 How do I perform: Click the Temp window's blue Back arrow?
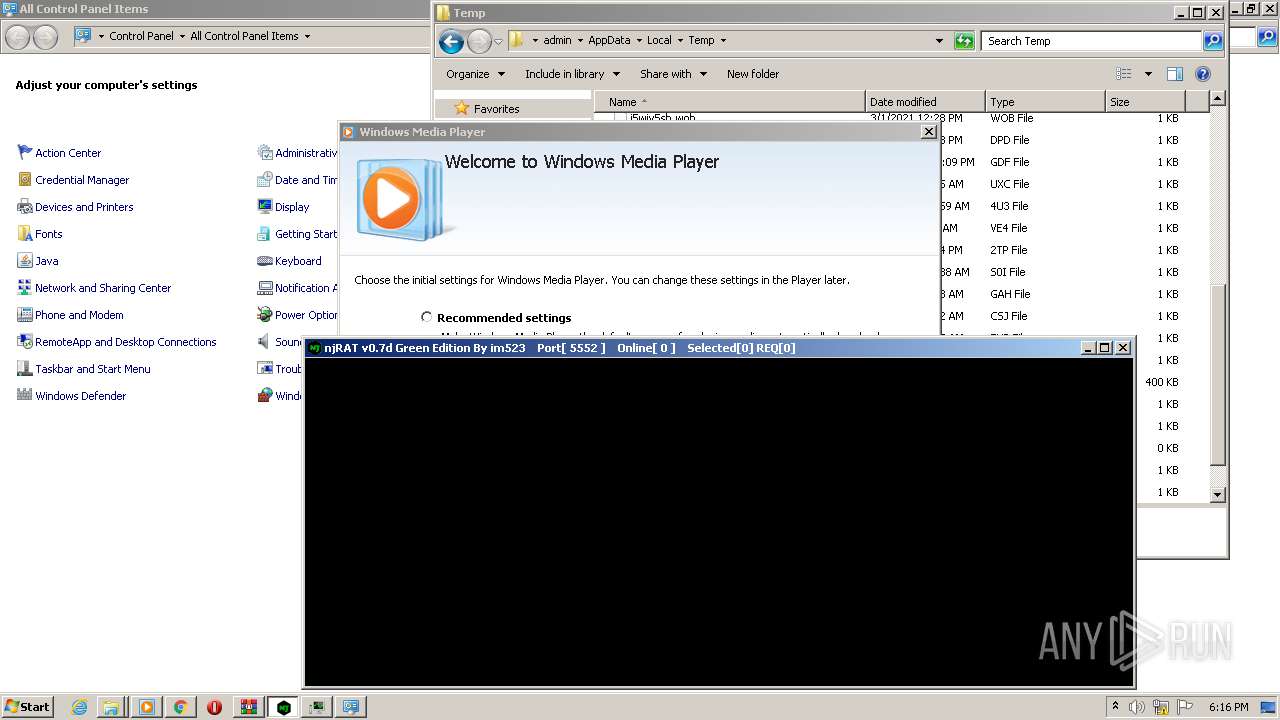pyautogui.click(x=451, y=41)
